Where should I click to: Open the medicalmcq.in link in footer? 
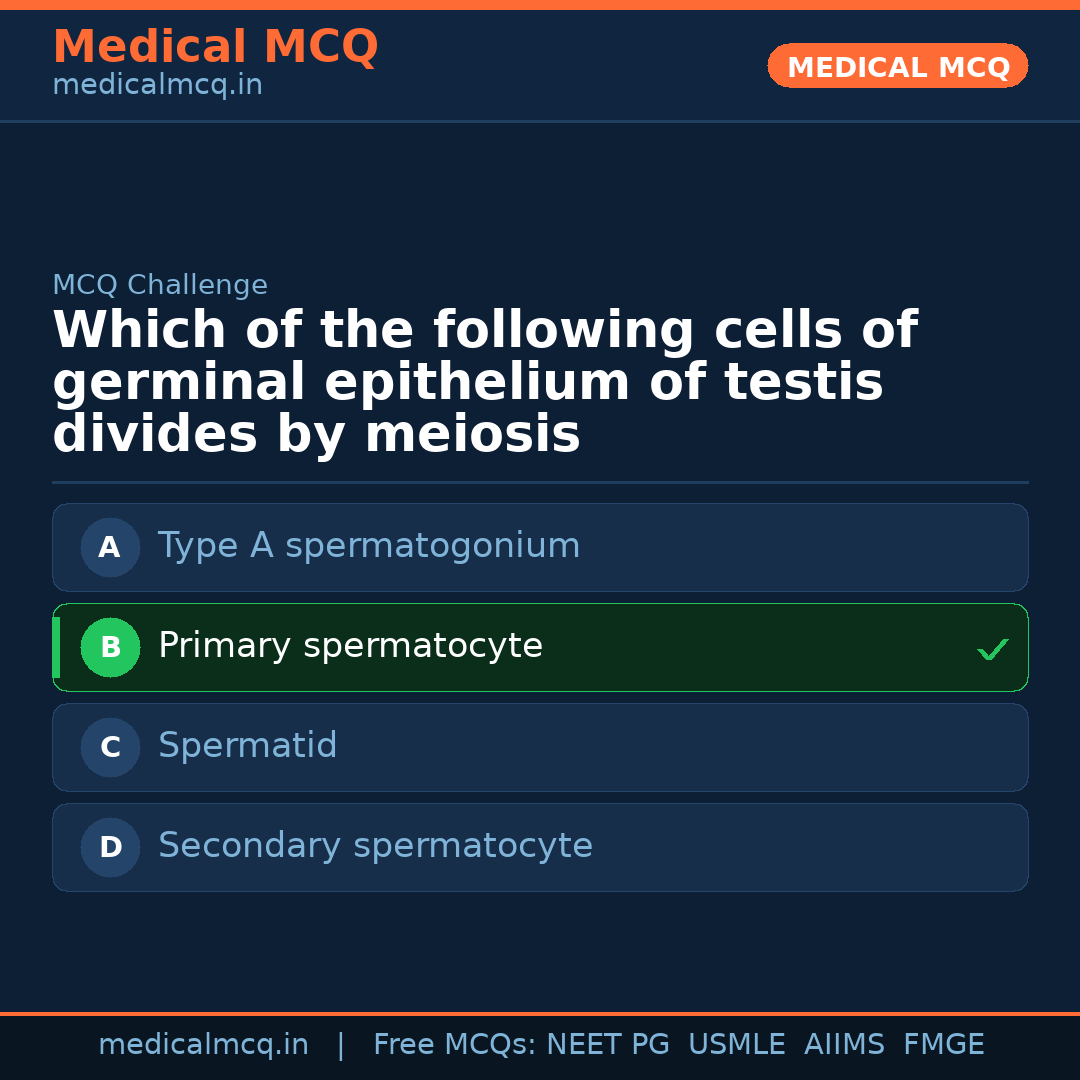coord(203,1045)
